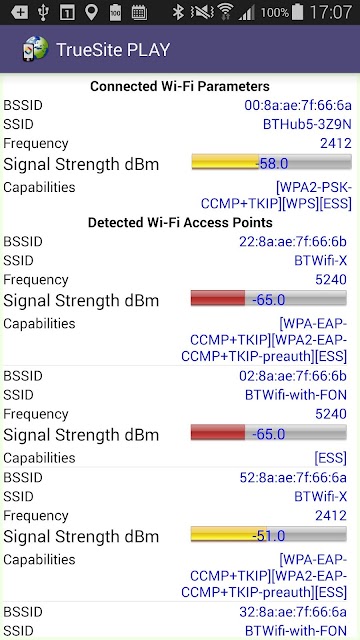Tap the TrueSite PLAY title text
This screenshot has height=640, width=360.
coord(113,50)
